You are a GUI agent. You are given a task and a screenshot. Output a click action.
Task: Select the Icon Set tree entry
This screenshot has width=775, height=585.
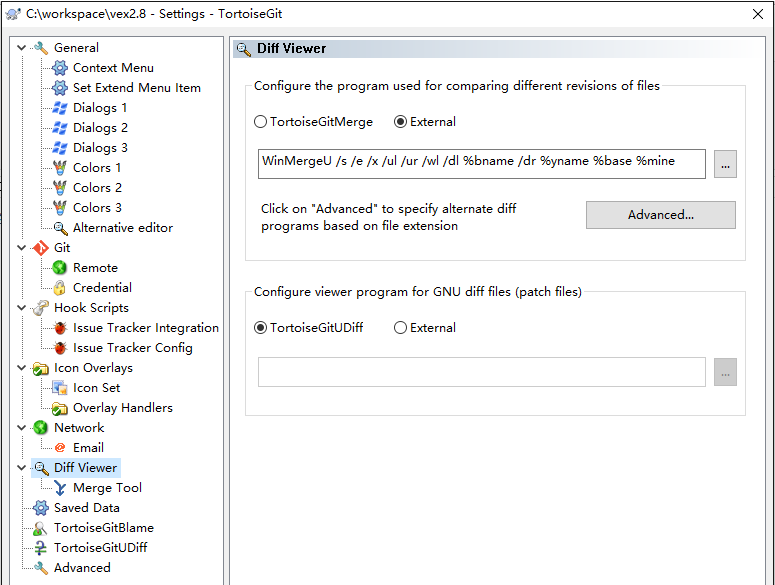tap(96, 388)
